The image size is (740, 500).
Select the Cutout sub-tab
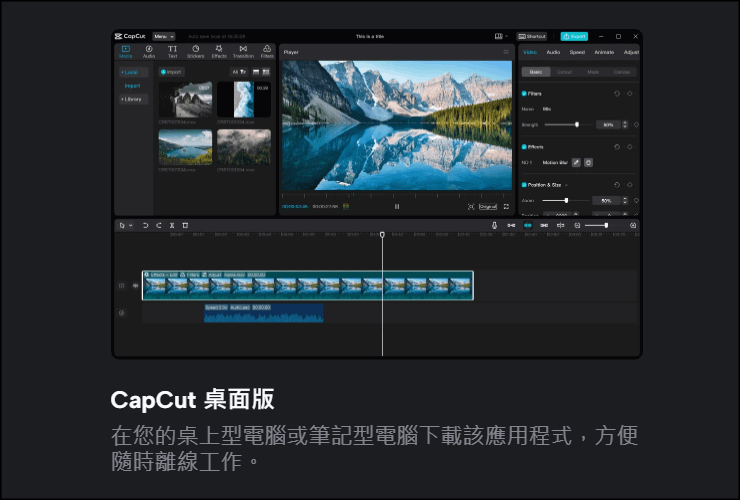(x=564, y=72)
